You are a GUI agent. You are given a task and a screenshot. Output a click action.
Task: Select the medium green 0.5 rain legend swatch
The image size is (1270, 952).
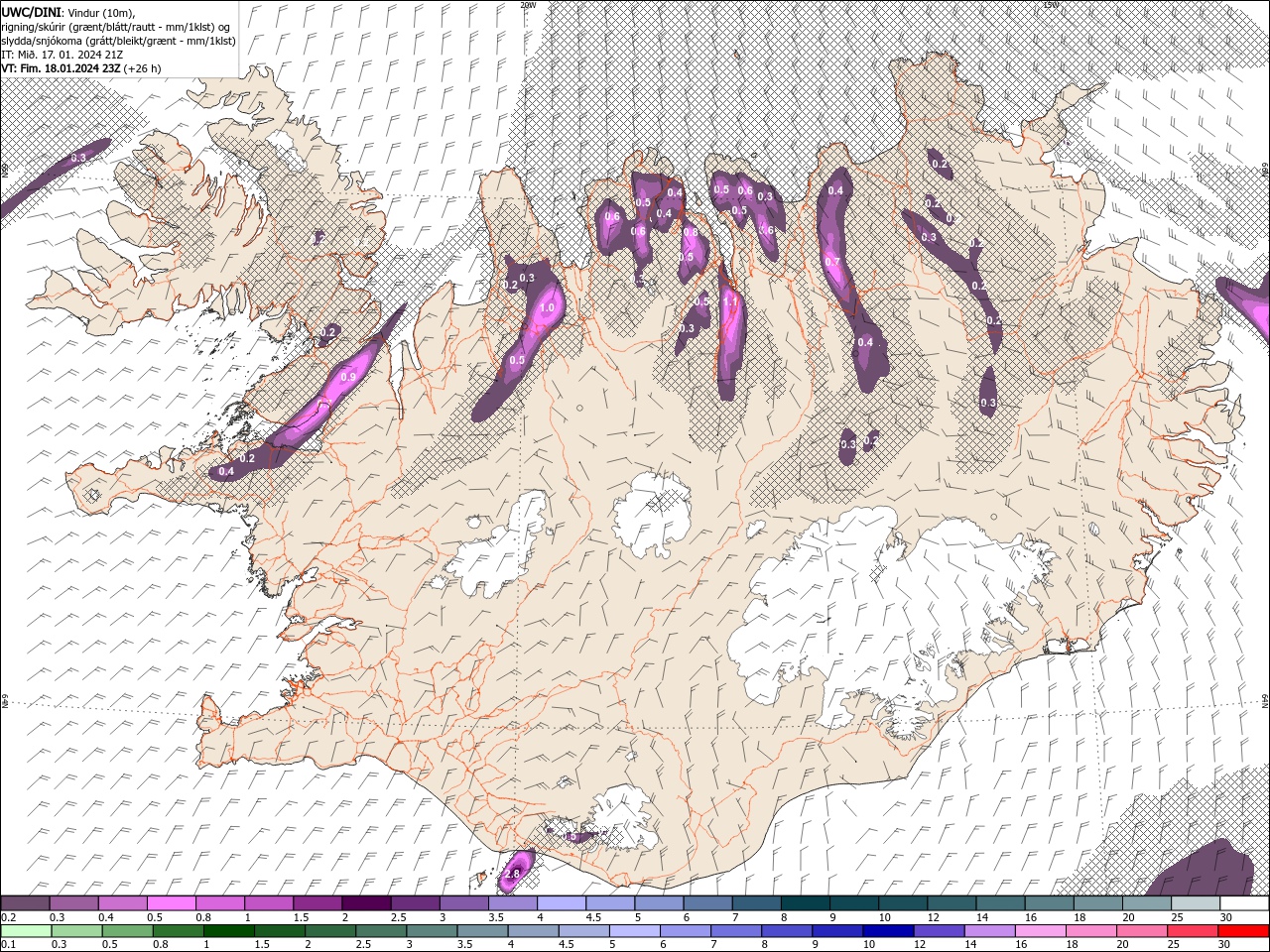[128, 931]
